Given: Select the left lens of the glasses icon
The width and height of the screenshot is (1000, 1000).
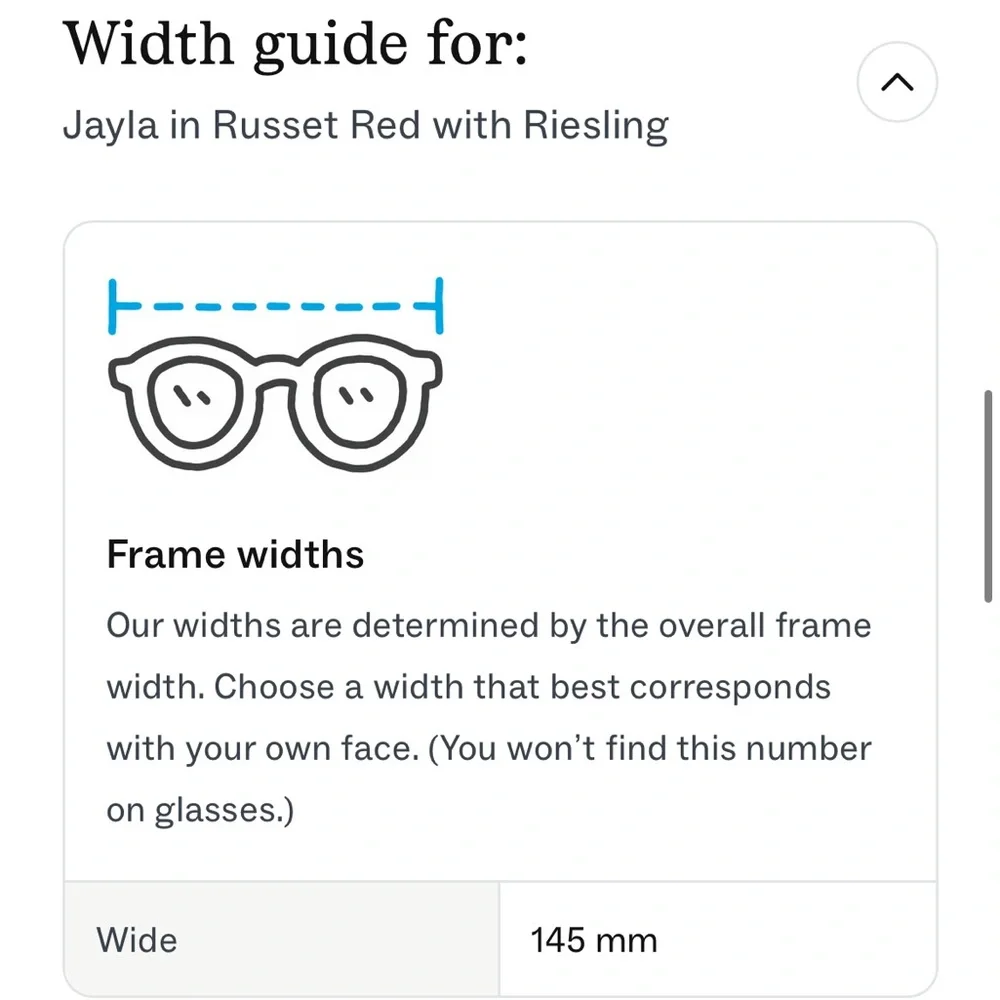Looking at the screenshot, I should tap(190, 405).
